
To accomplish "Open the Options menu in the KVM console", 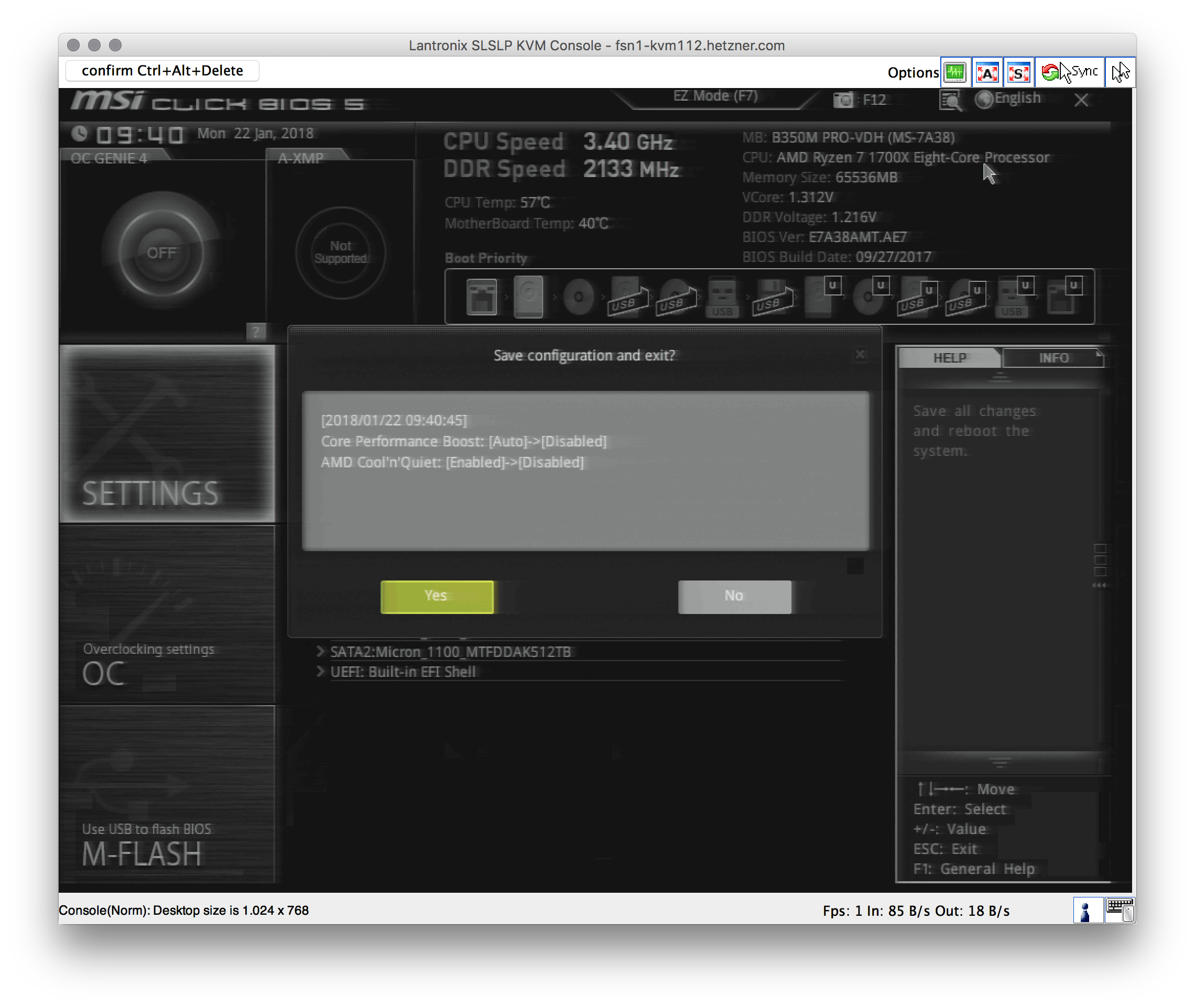I will click(x=912, y=73).
